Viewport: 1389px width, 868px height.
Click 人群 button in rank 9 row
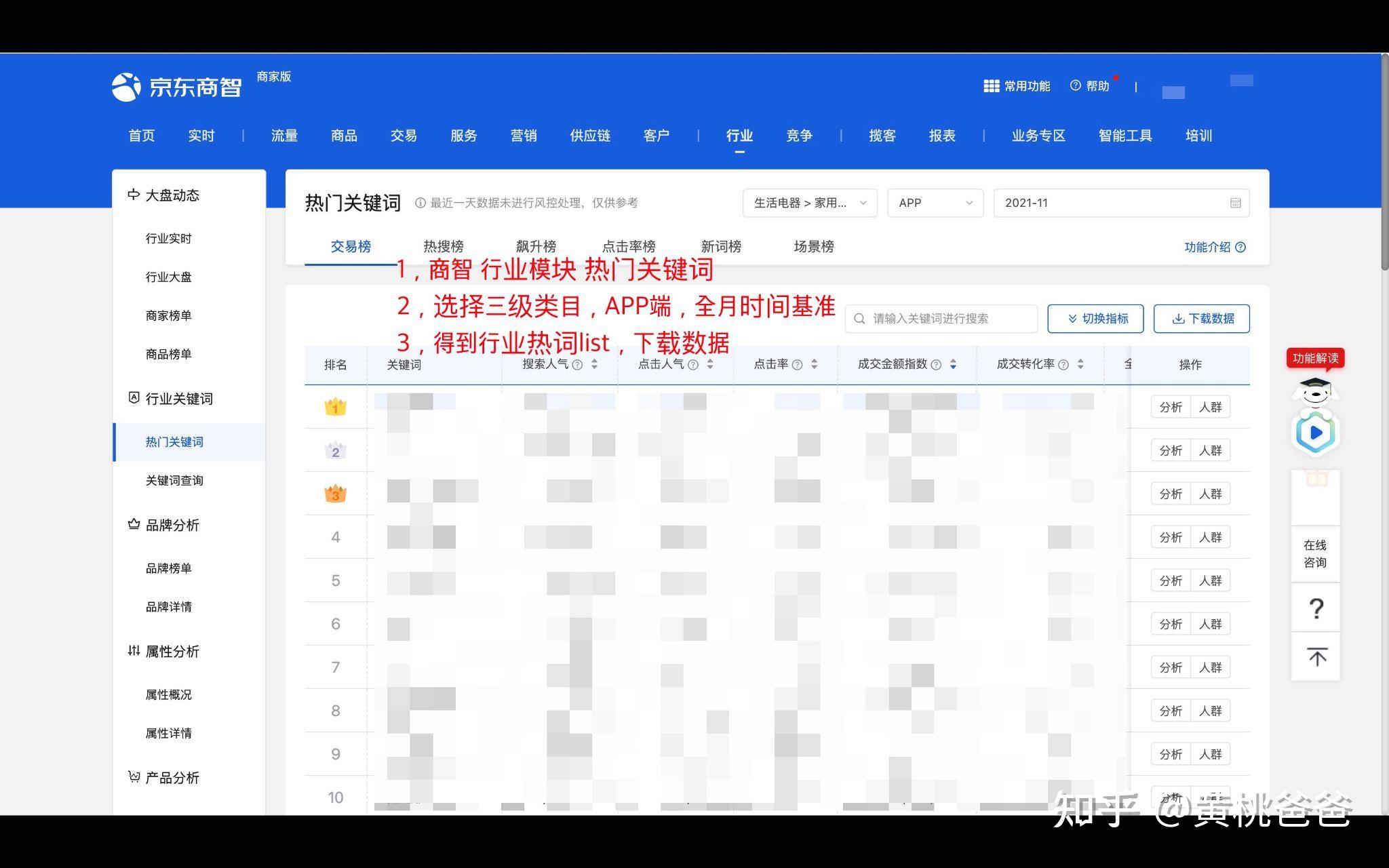click(1211, 754)
